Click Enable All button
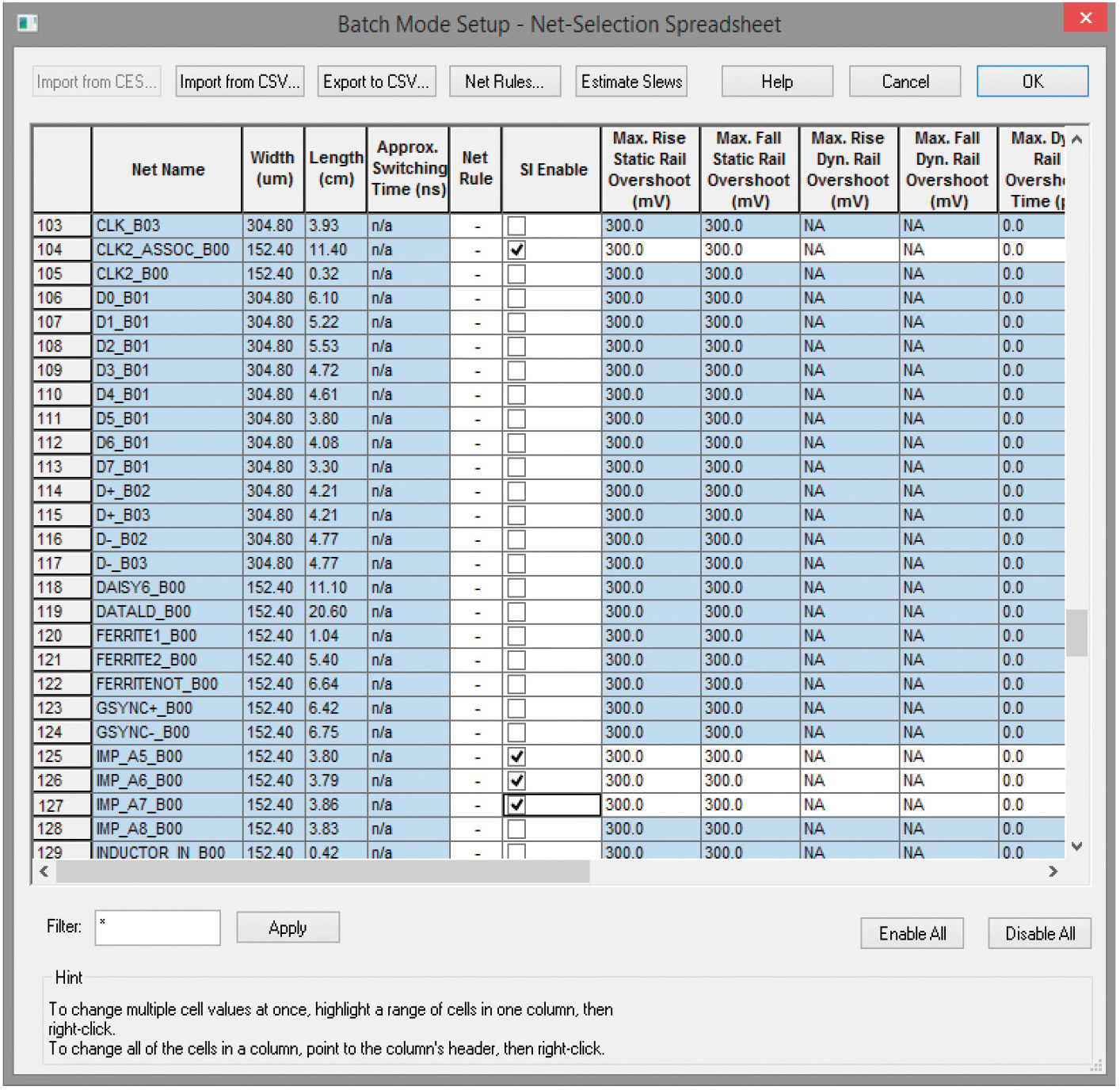Screen dimensions: 1120x1090 912,934
